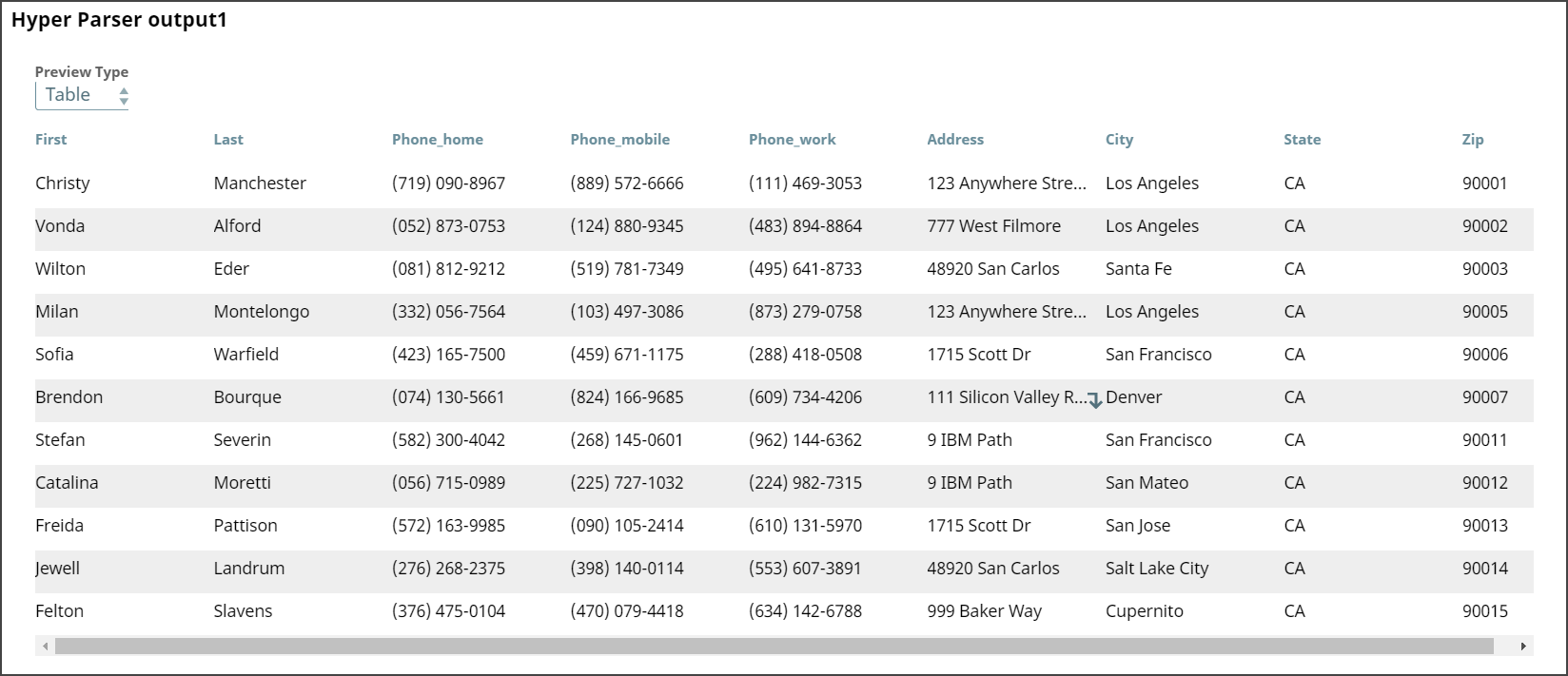Click the truncated 111 Silicon Valley address
The image size is (1568, 676).
pos(1006,397)
